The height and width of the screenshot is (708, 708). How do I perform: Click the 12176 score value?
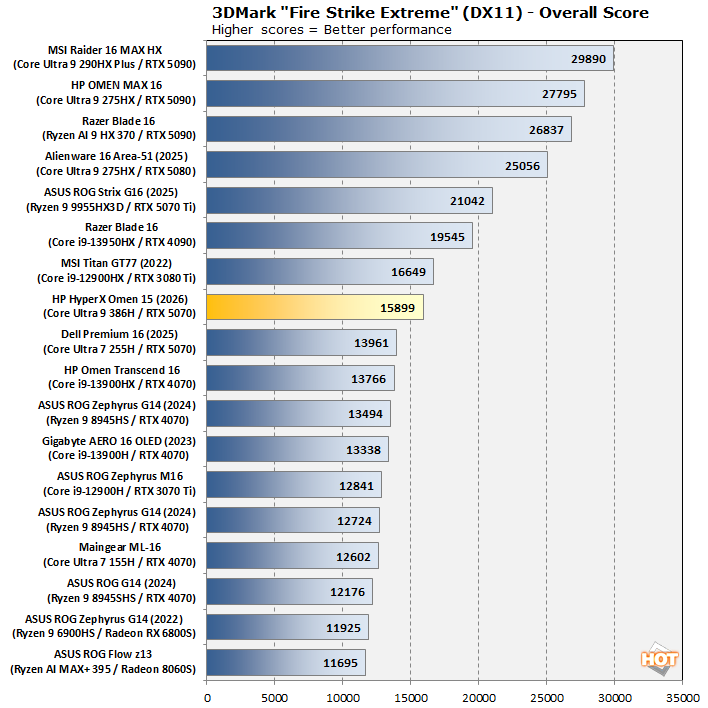tap(347, 592)
